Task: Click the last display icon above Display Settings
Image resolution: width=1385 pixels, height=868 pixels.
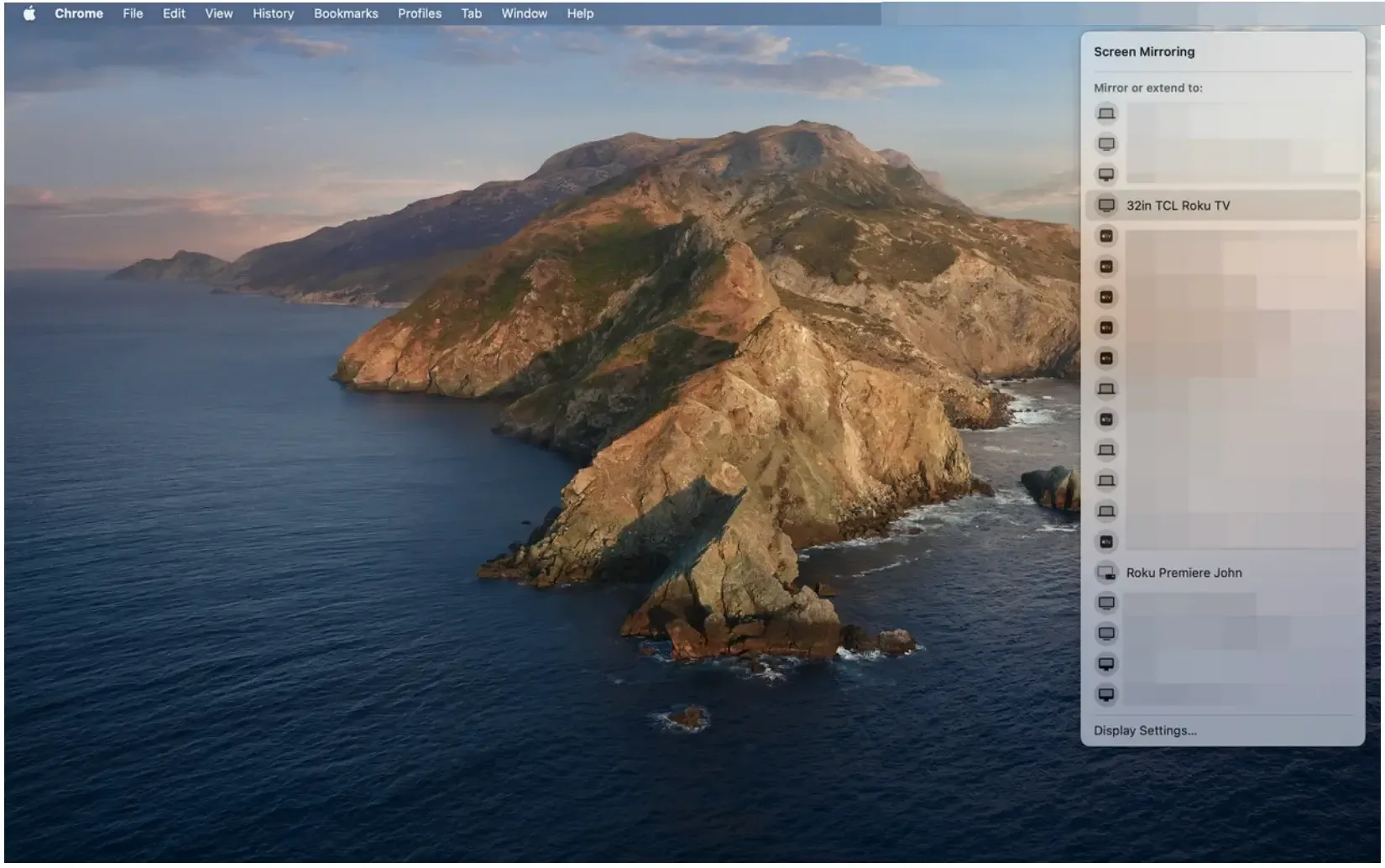Action: tap(1106, 694)
